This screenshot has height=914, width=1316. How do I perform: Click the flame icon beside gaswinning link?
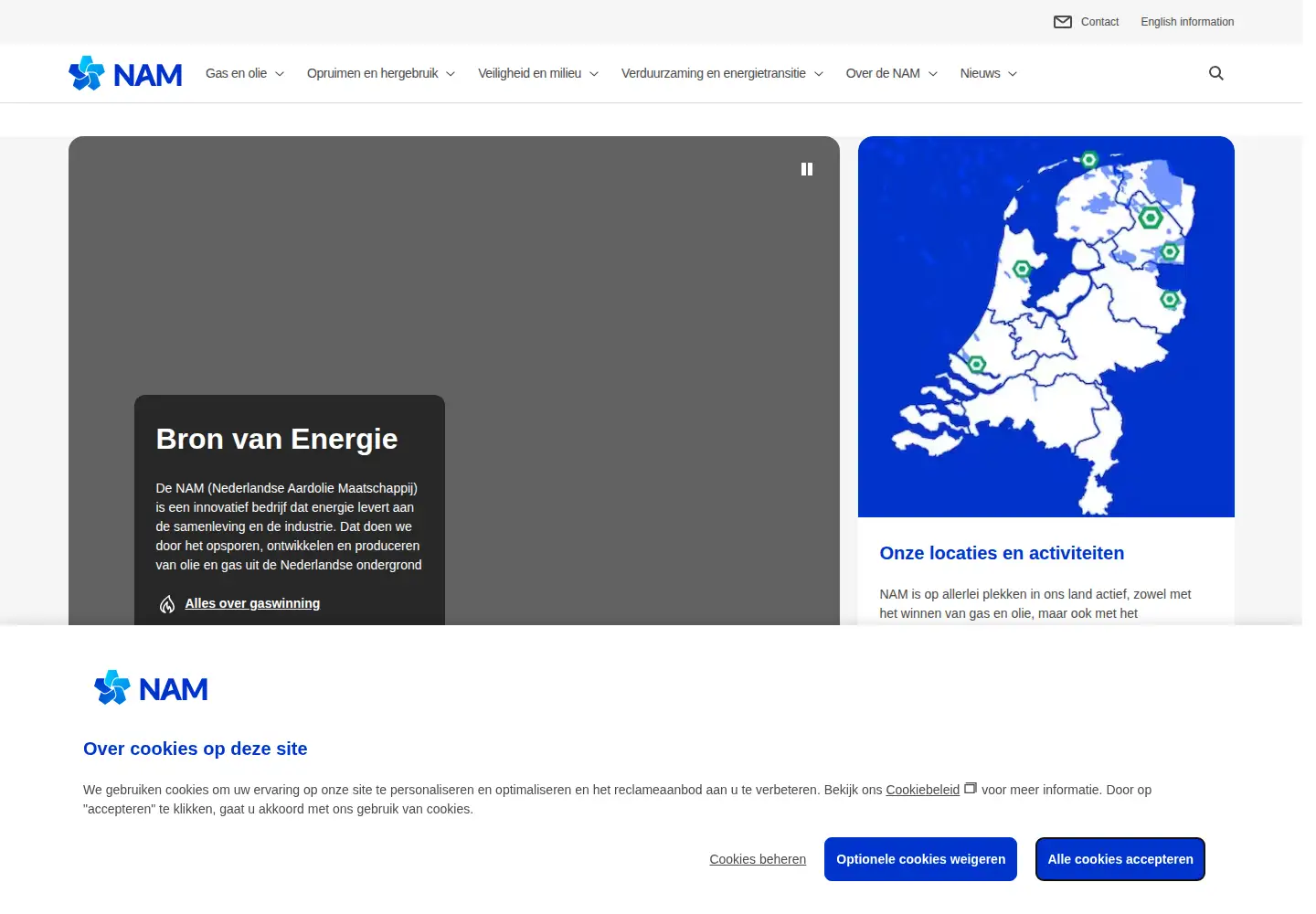(167, 604)
